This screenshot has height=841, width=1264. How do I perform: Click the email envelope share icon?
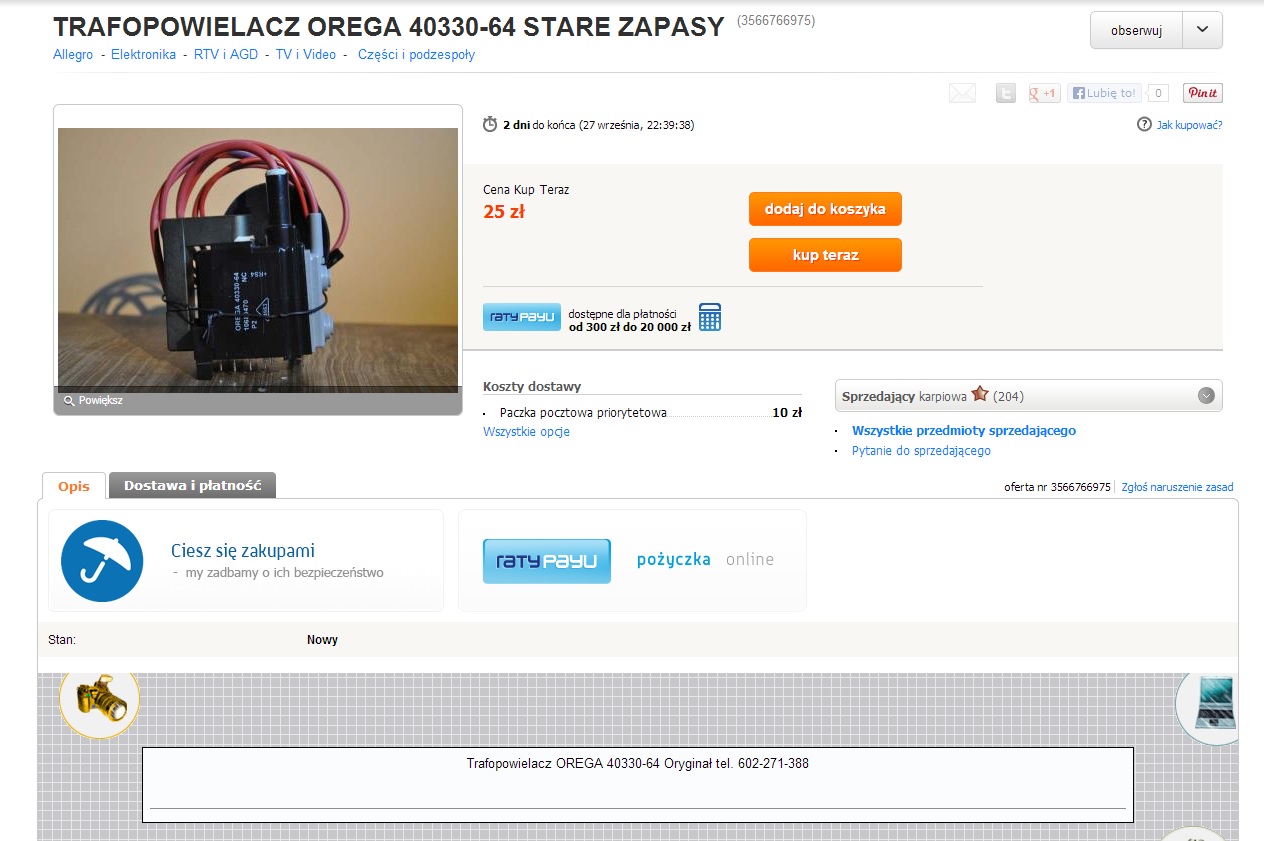[962, 93]
